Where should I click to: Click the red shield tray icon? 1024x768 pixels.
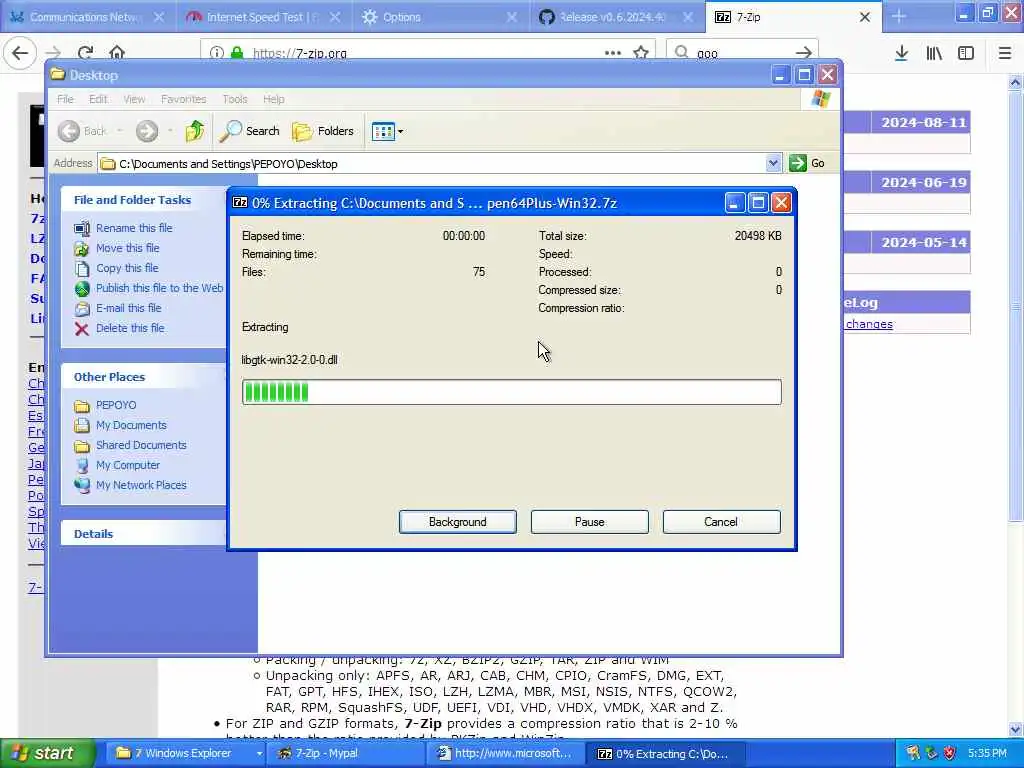[x=950, y=753]
